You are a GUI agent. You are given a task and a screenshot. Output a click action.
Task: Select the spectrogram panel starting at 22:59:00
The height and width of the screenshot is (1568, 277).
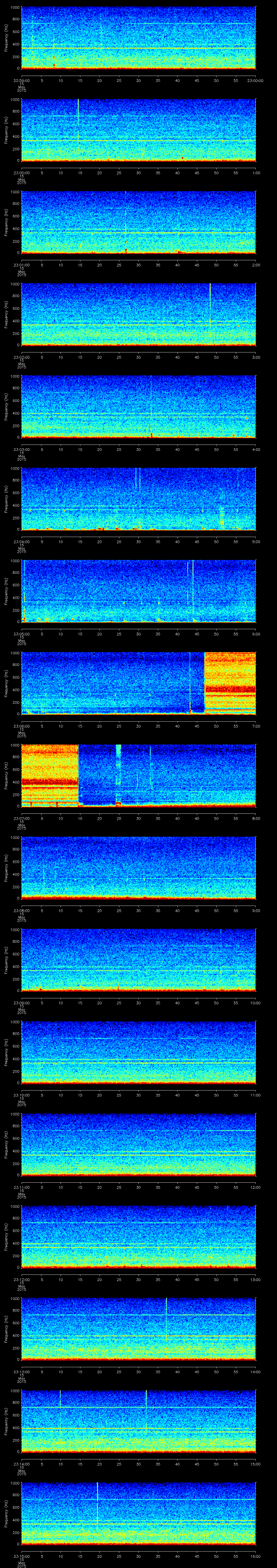[138, 38]
